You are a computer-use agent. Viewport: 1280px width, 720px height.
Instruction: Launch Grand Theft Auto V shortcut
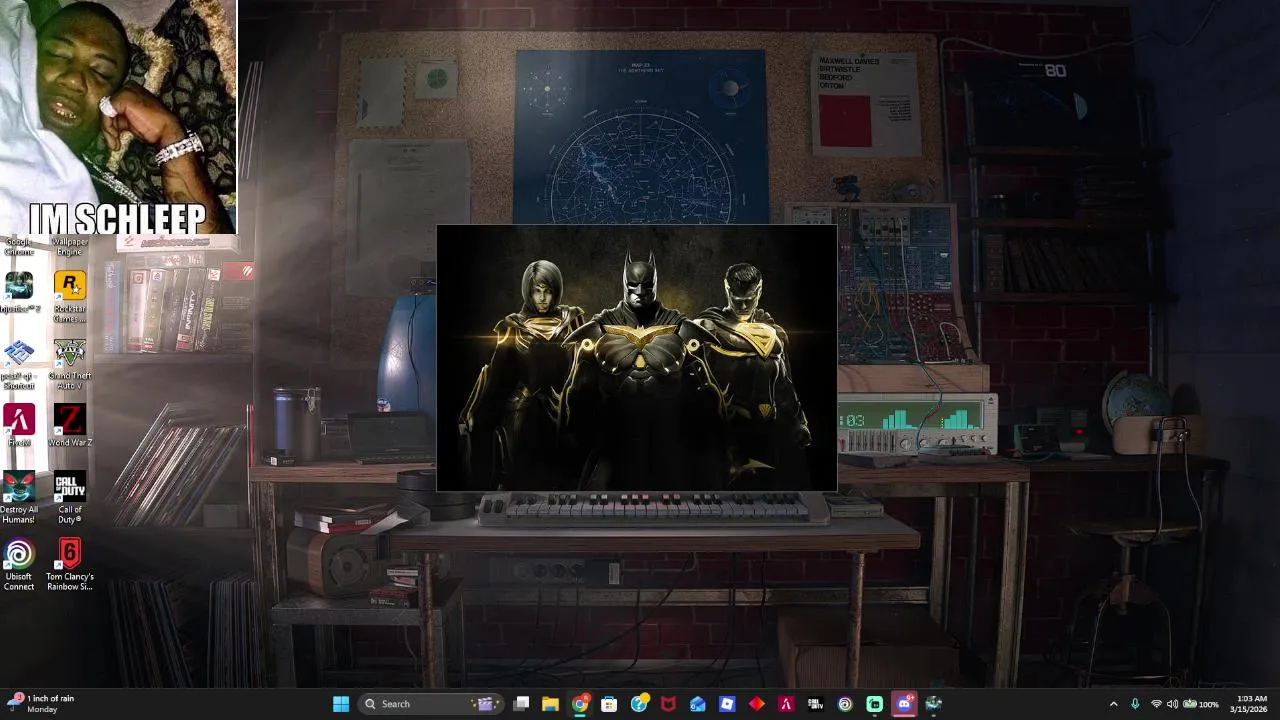[70, 364]
